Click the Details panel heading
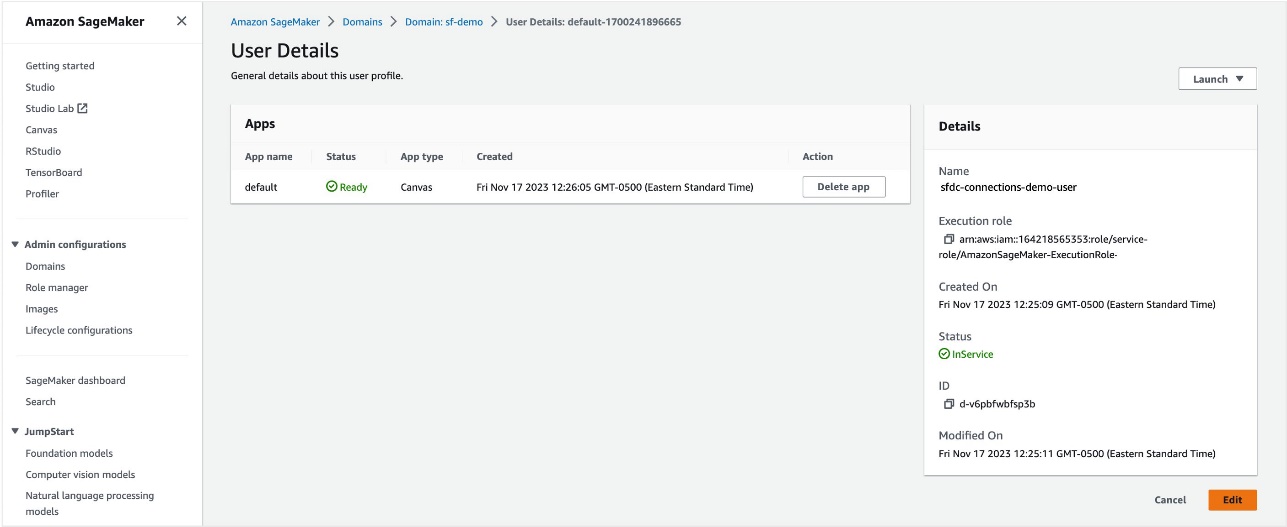The image size is (1287, 527). tap(960, 127)
